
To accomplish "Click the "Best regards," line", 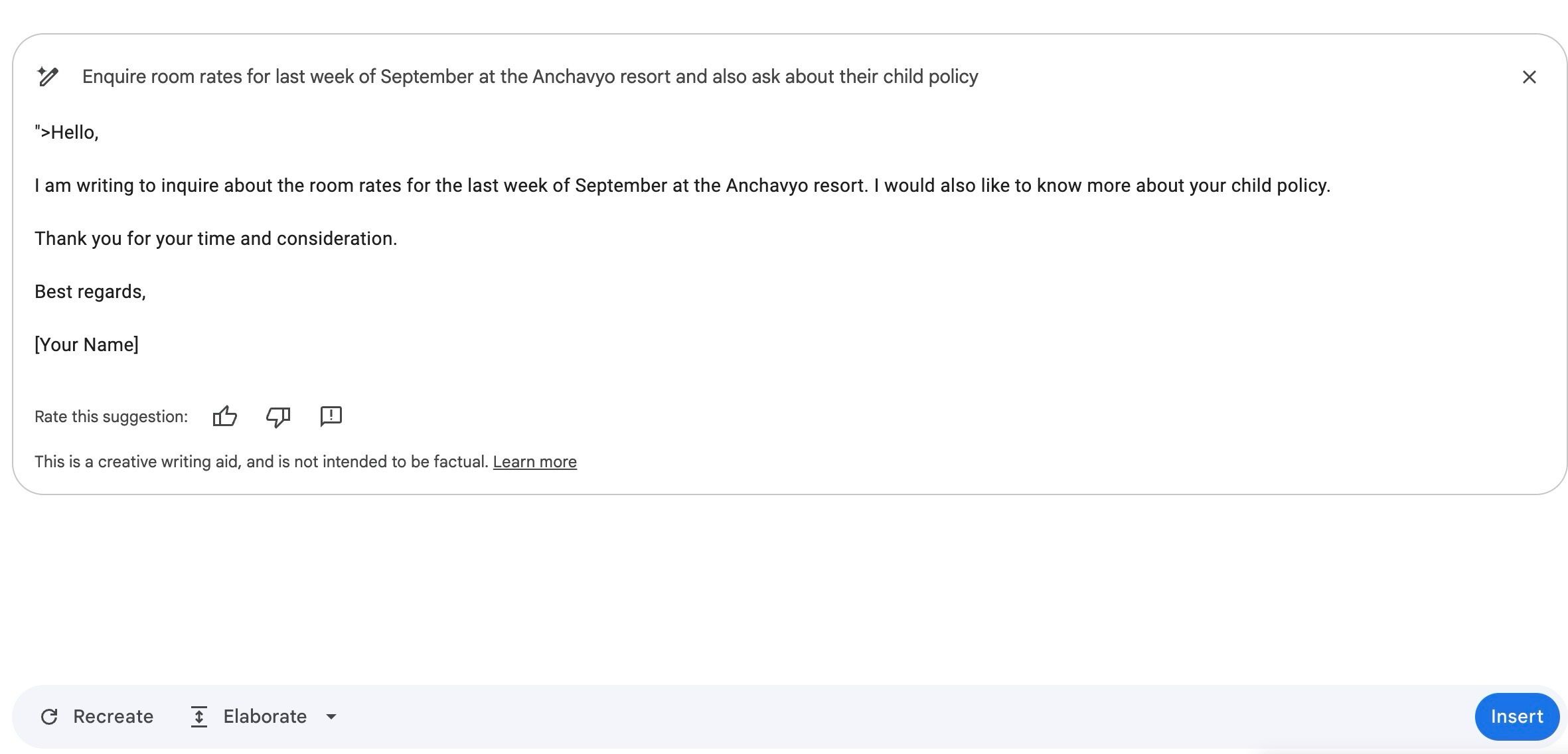I will 90,292.
